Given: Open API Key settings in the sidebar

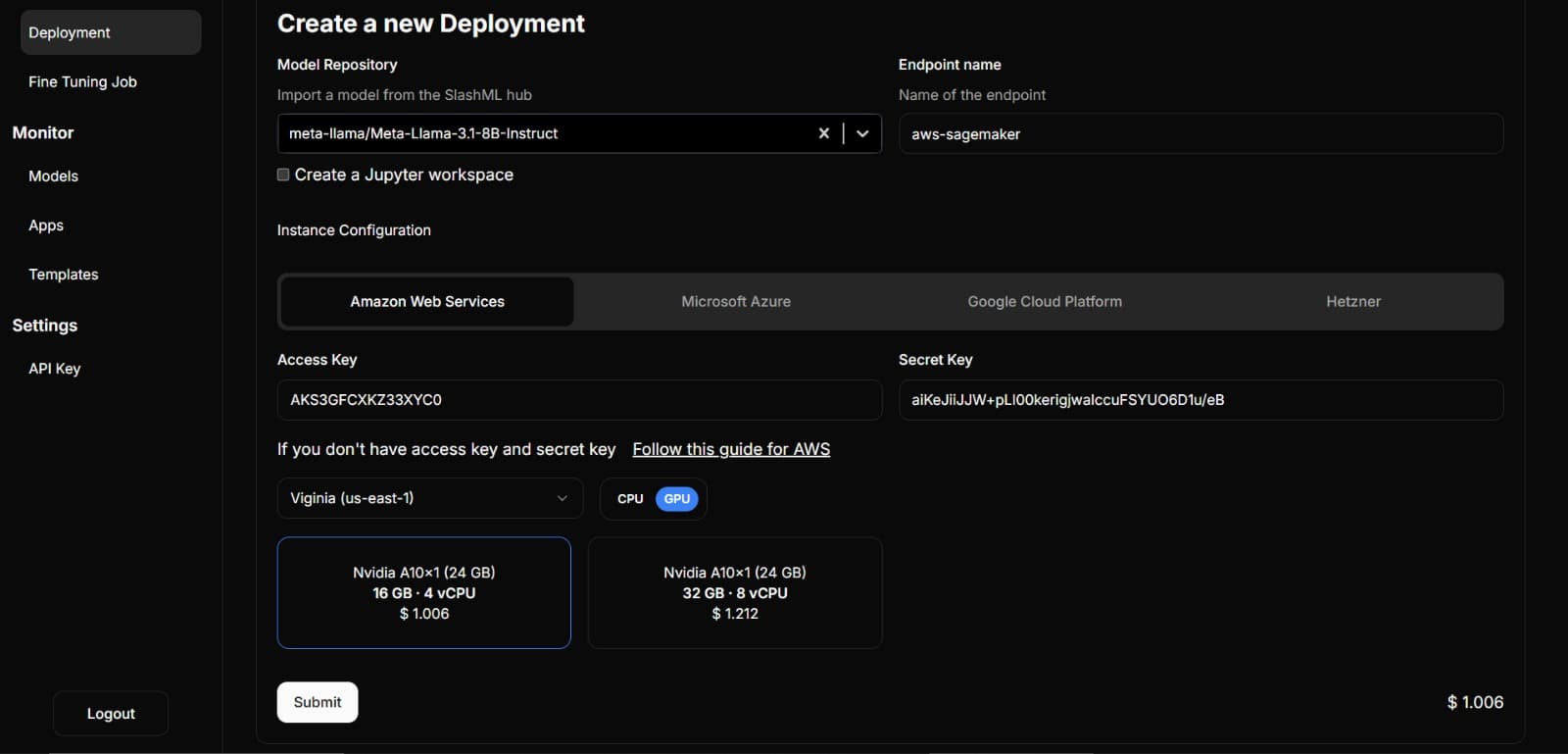Looking at the screenshot, I should pos(55,369).
